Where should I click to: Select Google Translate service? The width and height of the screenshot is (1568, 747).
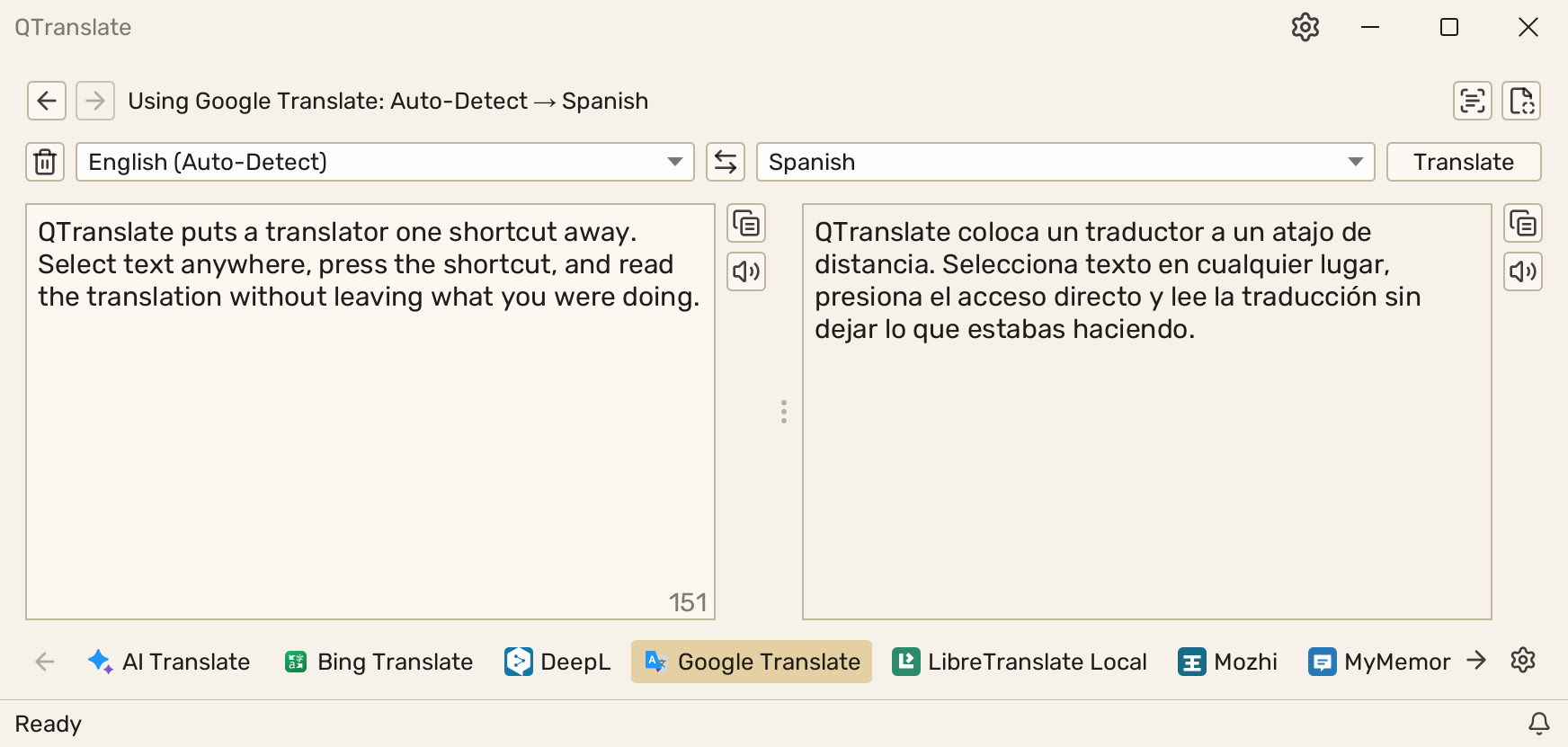coord(752,662)
